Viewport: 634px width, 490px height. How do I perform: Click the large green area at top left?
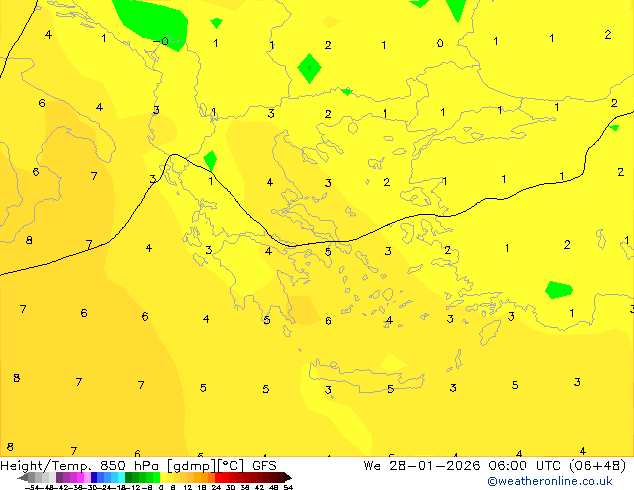click(152, 22)
